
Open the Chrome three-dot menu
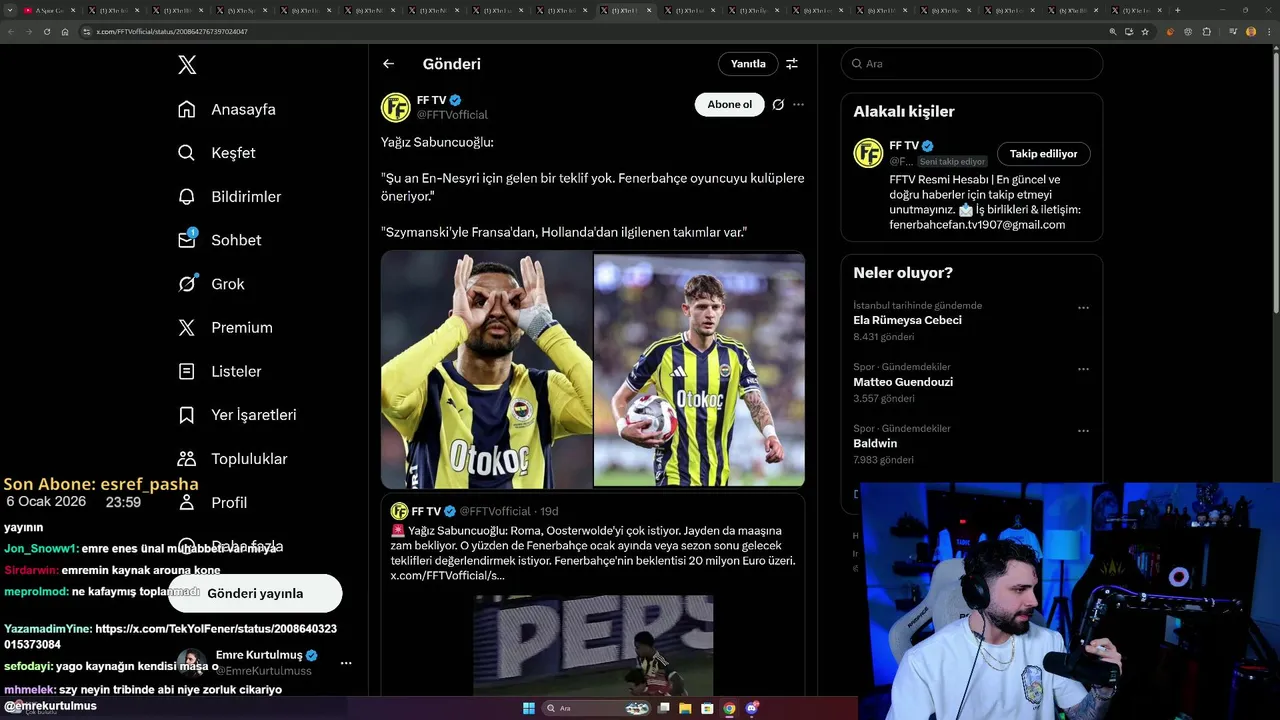click(1268, 32)
